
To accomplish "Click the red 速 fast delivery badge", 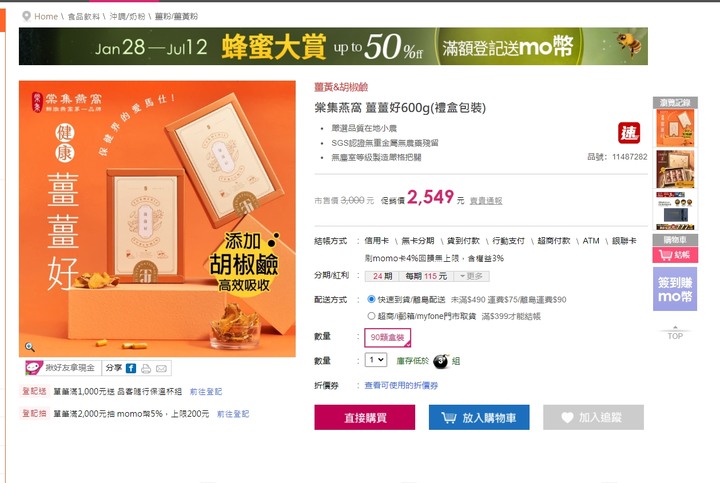I will pos(629,133).
